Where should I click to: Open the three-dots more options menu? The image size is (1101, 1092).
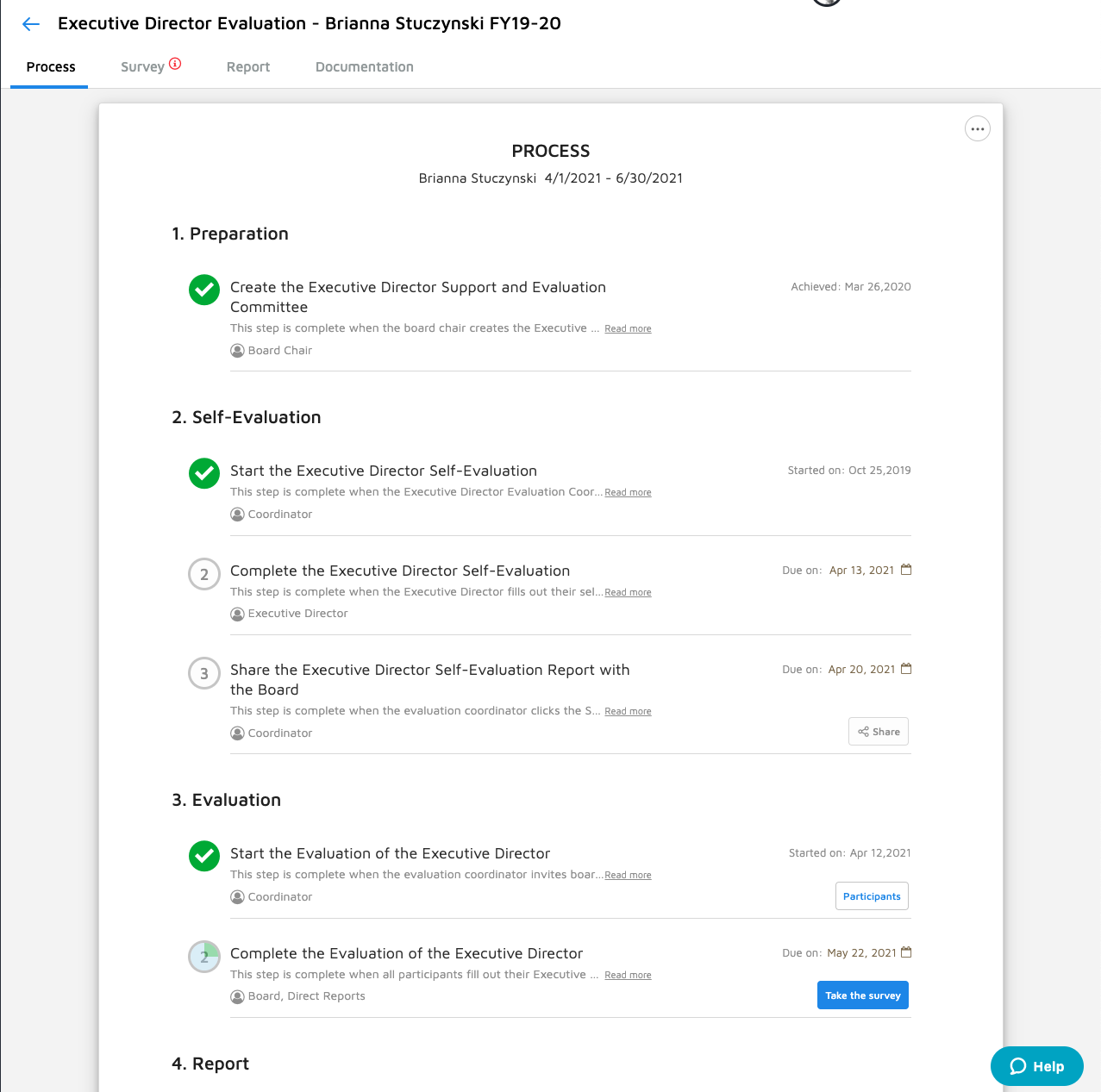tap(977, 128)
